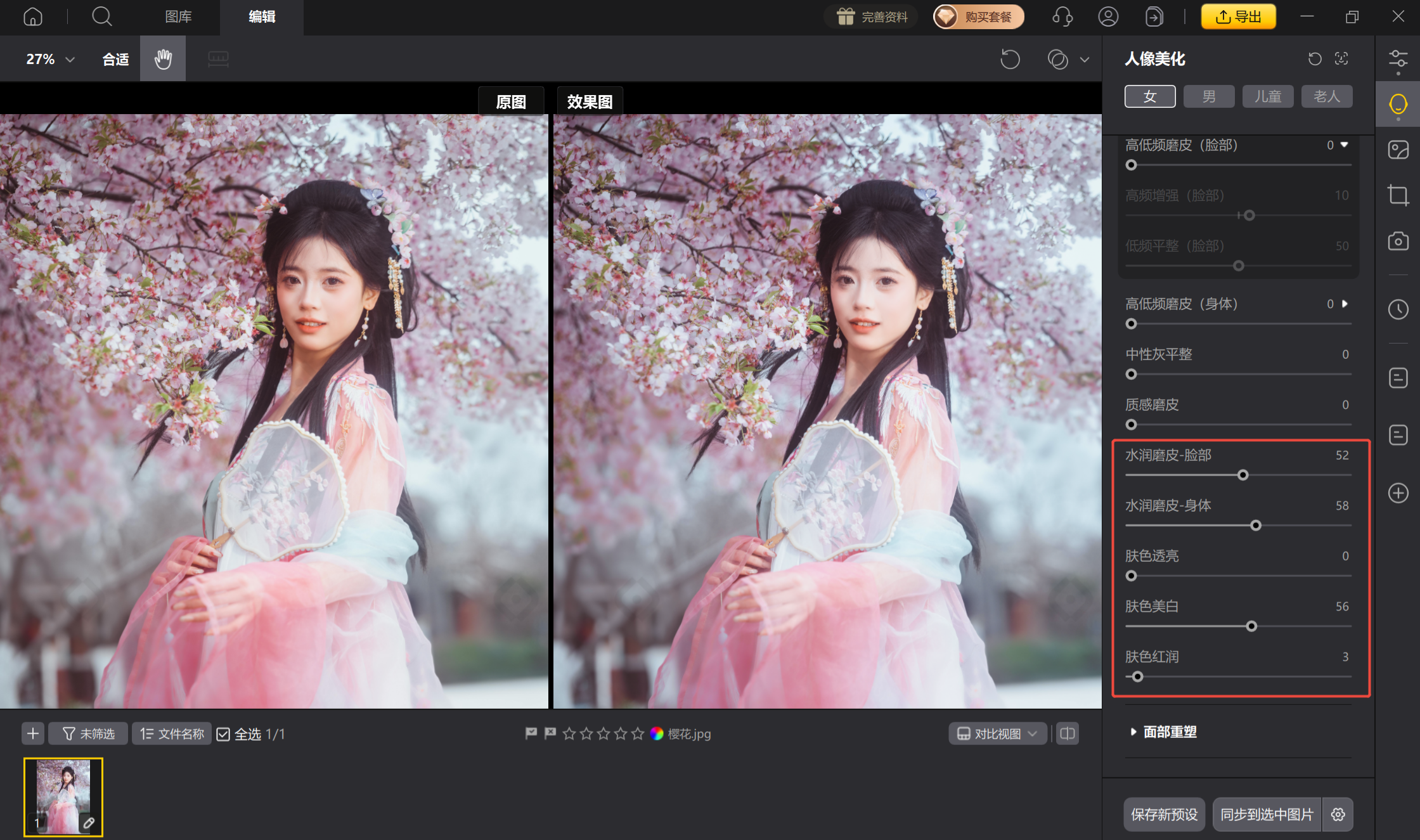Expand the 面部重塑 section
This screenshot has height=840, width=1420.
point(1170,732)
